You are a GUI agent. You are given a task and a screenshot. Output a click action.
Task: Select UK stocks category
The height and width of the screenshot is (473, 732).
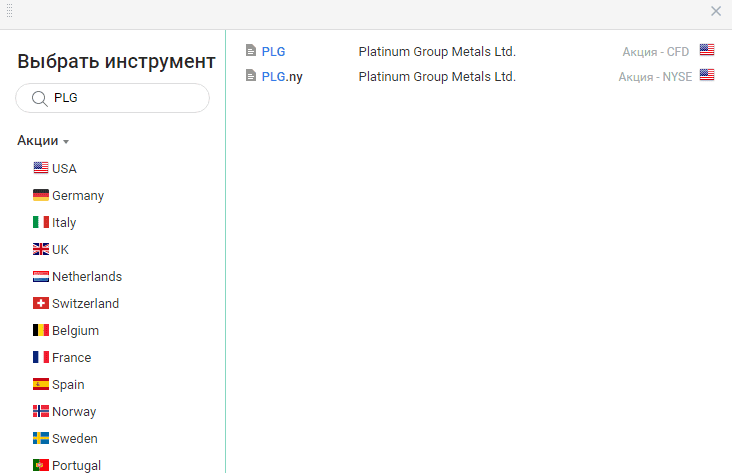[60, 250]
